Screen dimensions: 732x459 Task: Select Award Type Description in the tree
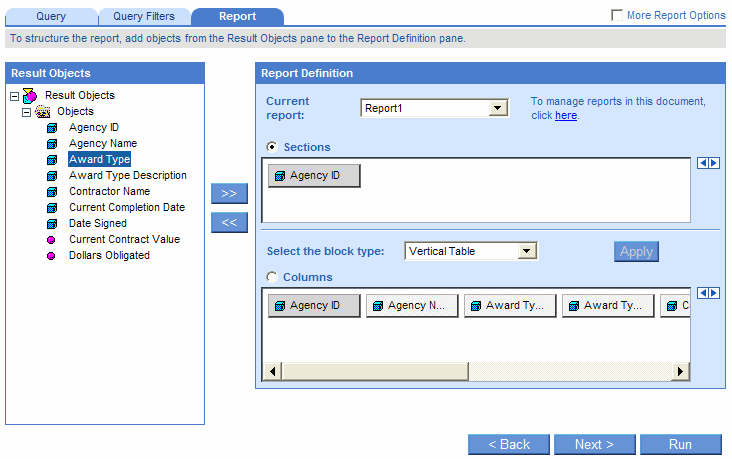(x=127, y=176)
